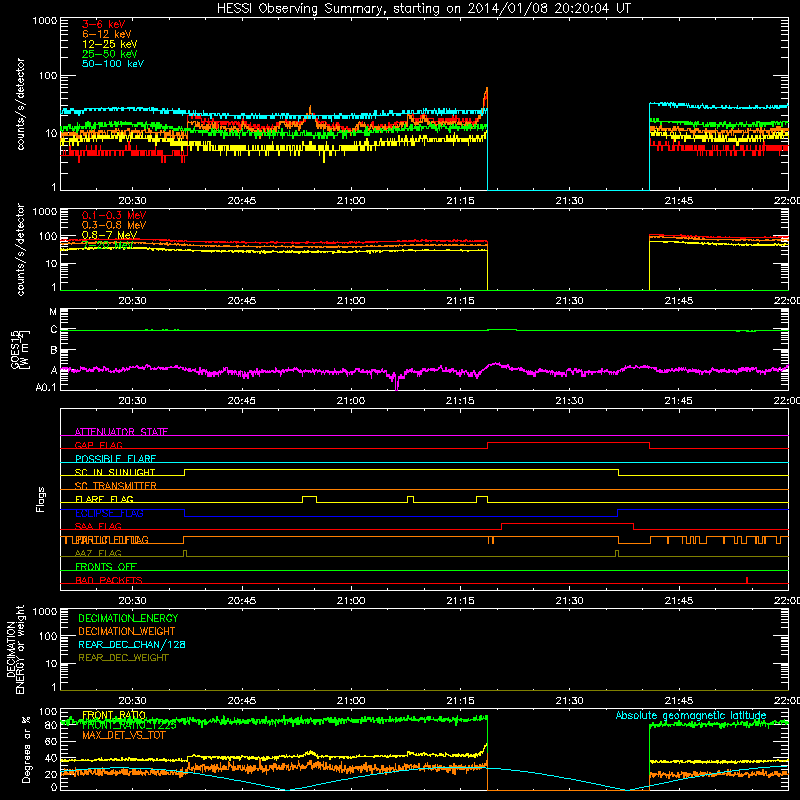Select the REAR_DEC_CHAN/128 legend label
This screenshot has height=800, width=800.
tap(132, 644)
